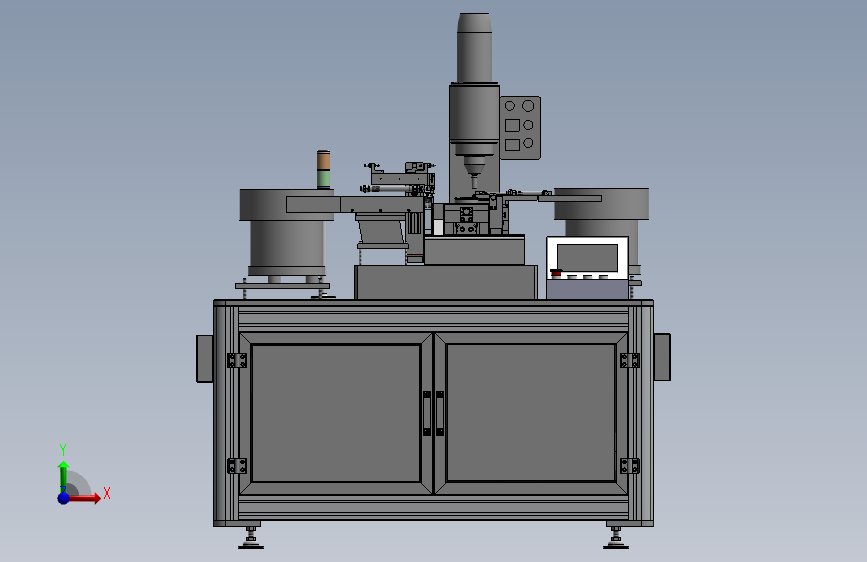This screenshot has width=867, height=562.
Task: Select the red button on the HMI box
Action: click(556, 273)
